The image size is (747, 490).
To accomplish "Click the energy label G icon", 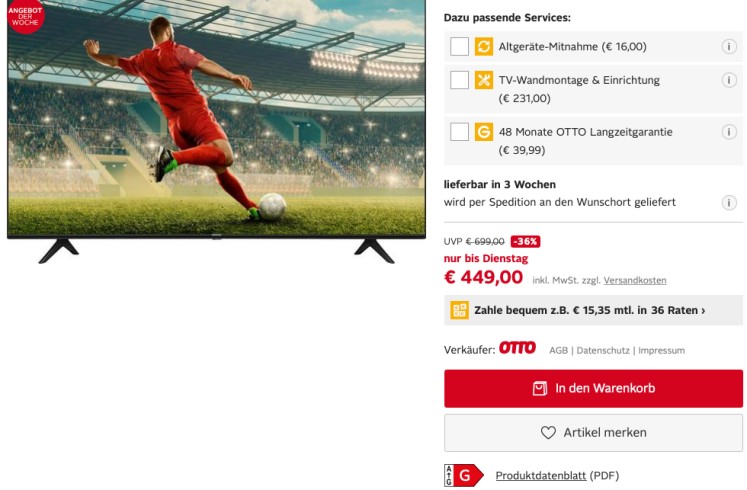I will click(464, 475).
